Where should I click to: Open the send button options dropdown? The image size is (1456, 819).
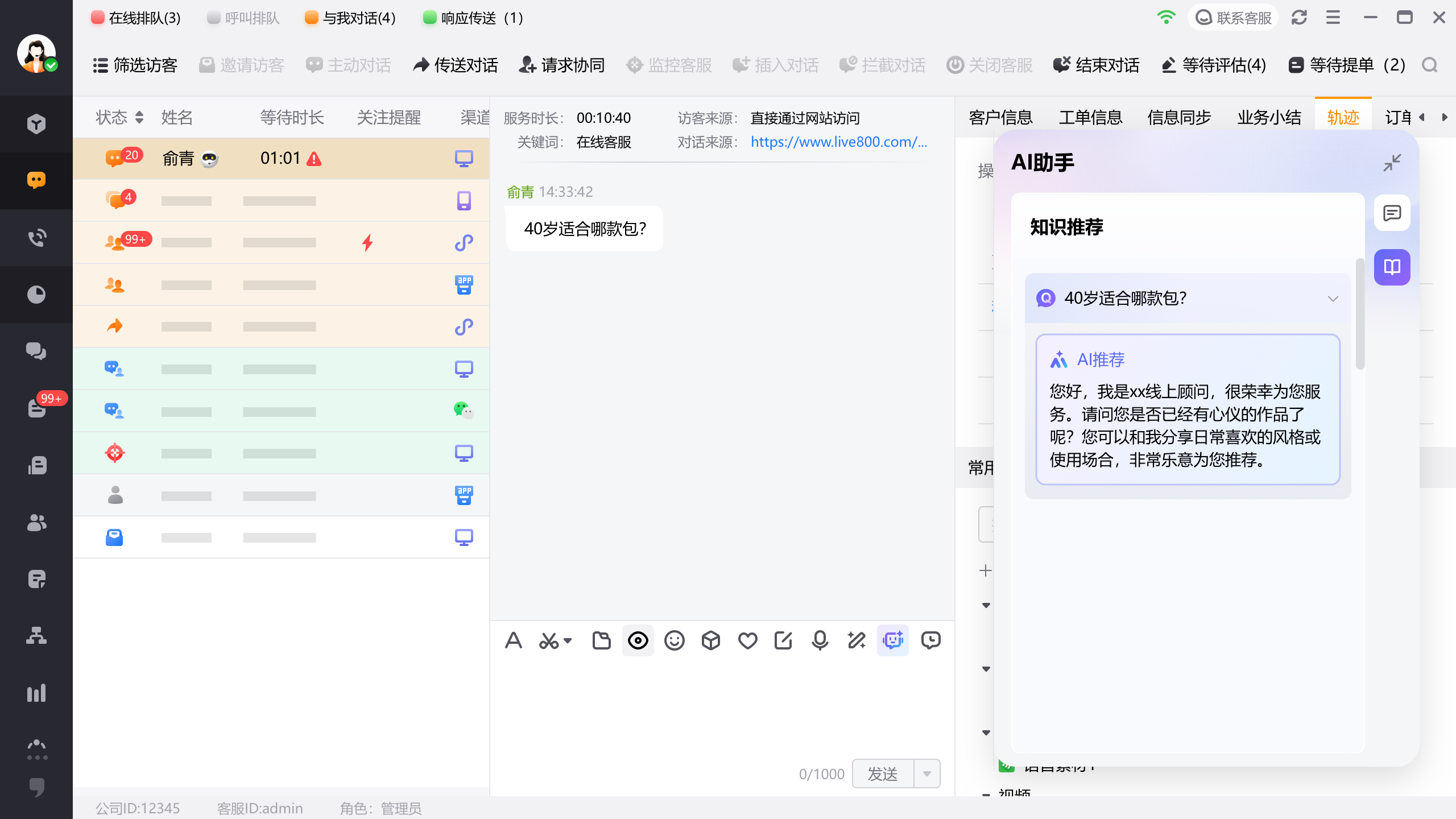click(927, 773)
